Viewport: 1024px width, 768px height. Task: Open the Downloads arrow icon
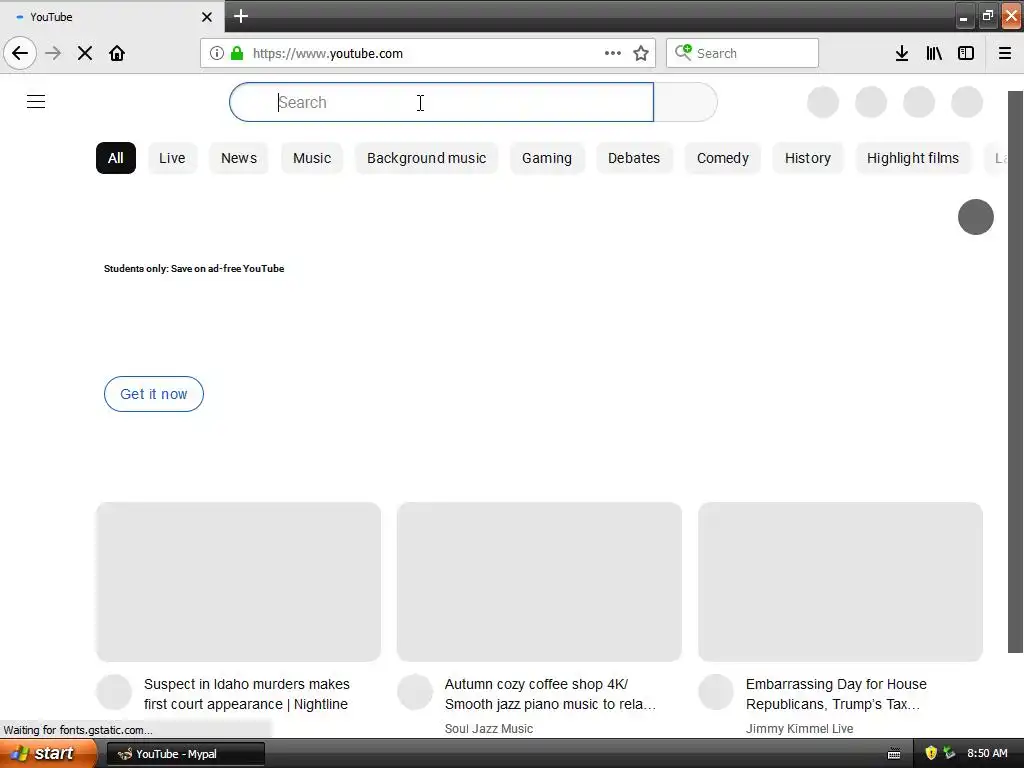tap(902, 53)
